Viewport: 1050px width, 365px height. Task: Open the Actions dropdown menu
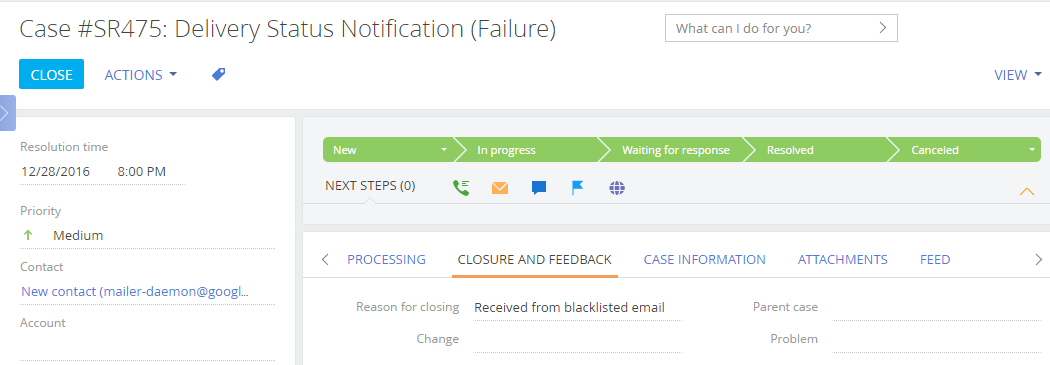[x=141, y=75]
